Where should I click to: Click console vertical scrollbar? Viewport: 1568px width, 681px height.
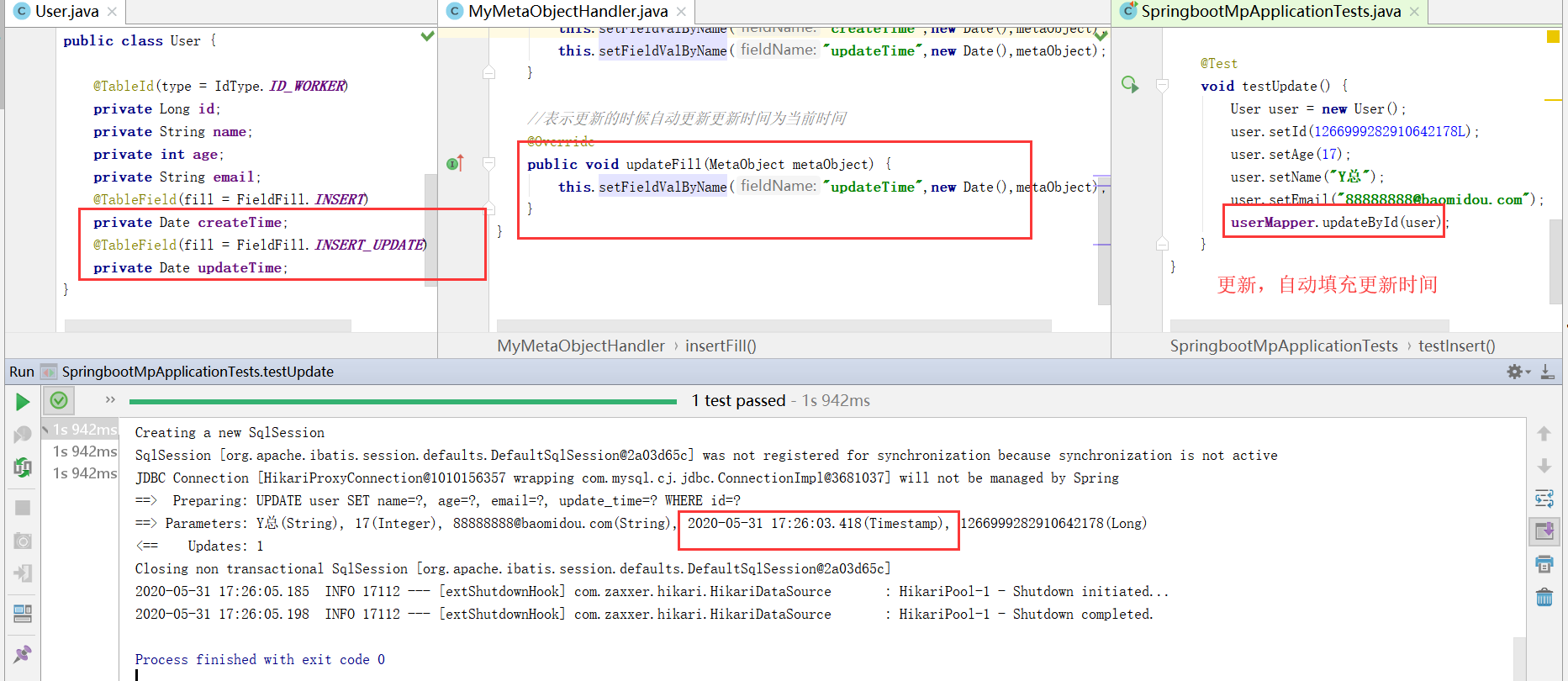tap(1519, 658)
